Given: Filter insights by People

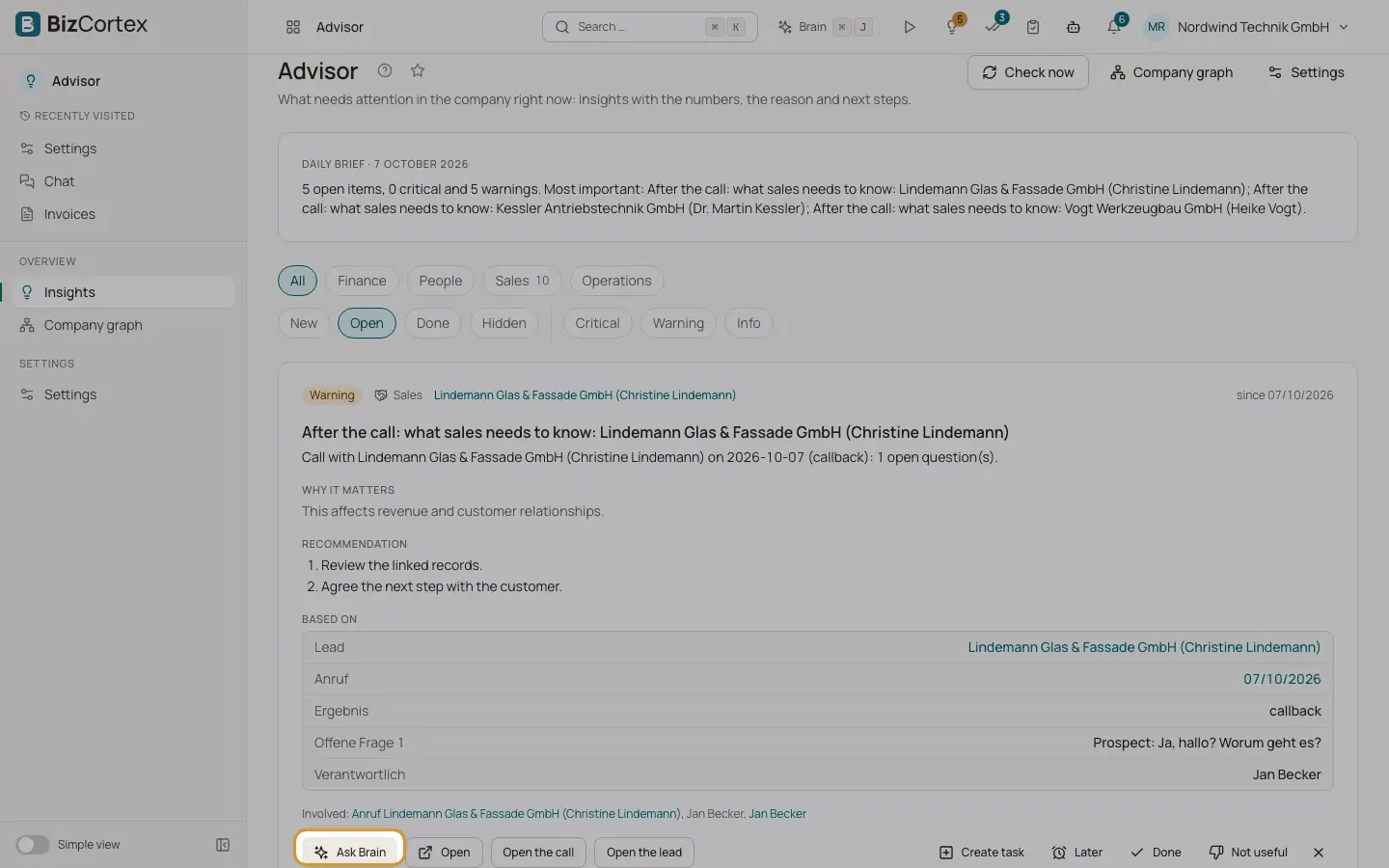Looking at the screenshot, I should 441,281.
